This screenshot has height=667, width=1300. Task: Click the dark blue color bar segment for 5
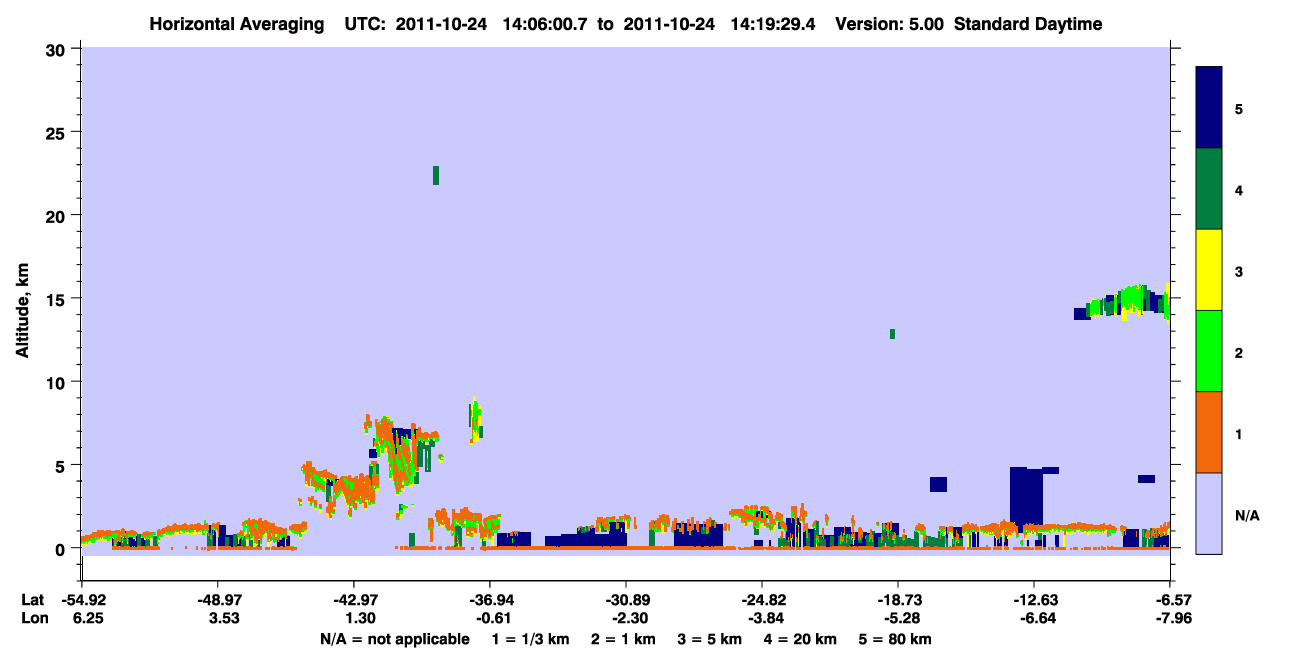(1209, 108)
